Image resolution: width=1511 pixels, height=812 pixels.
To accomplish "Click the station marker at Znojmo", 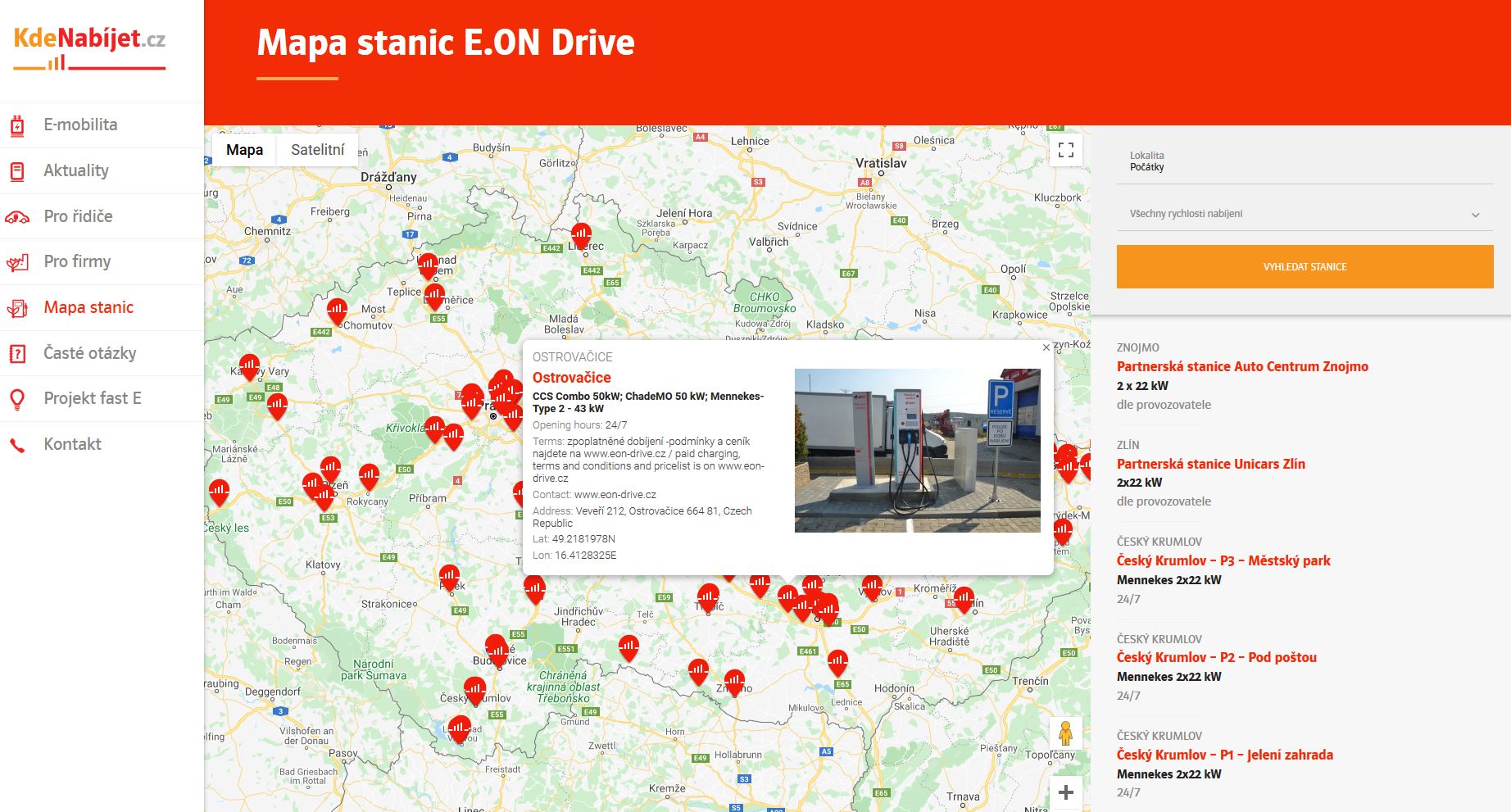I will point(734,683).
